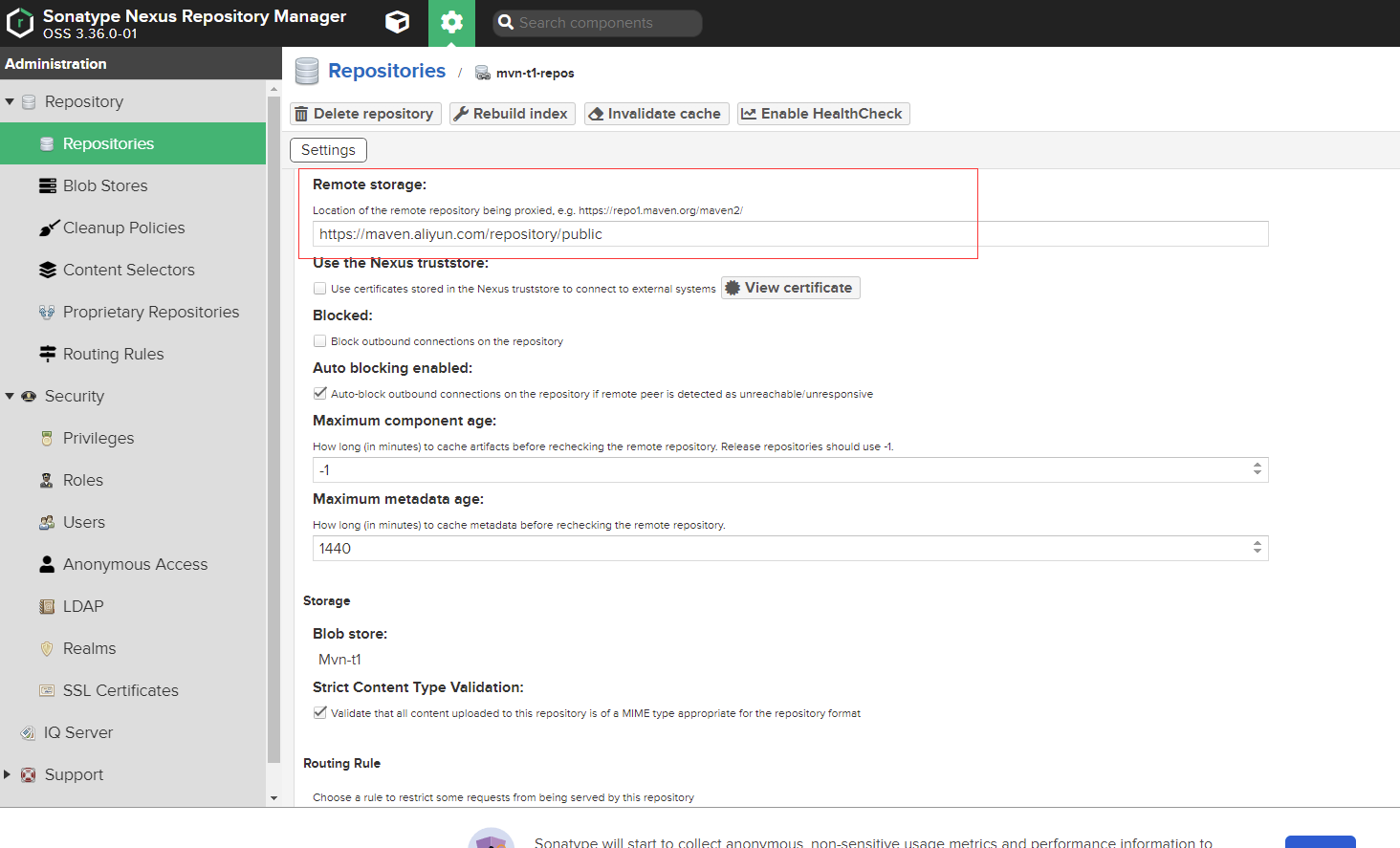
Task: Decrease the Maximum metadata age value
Action: [1258, 553]
